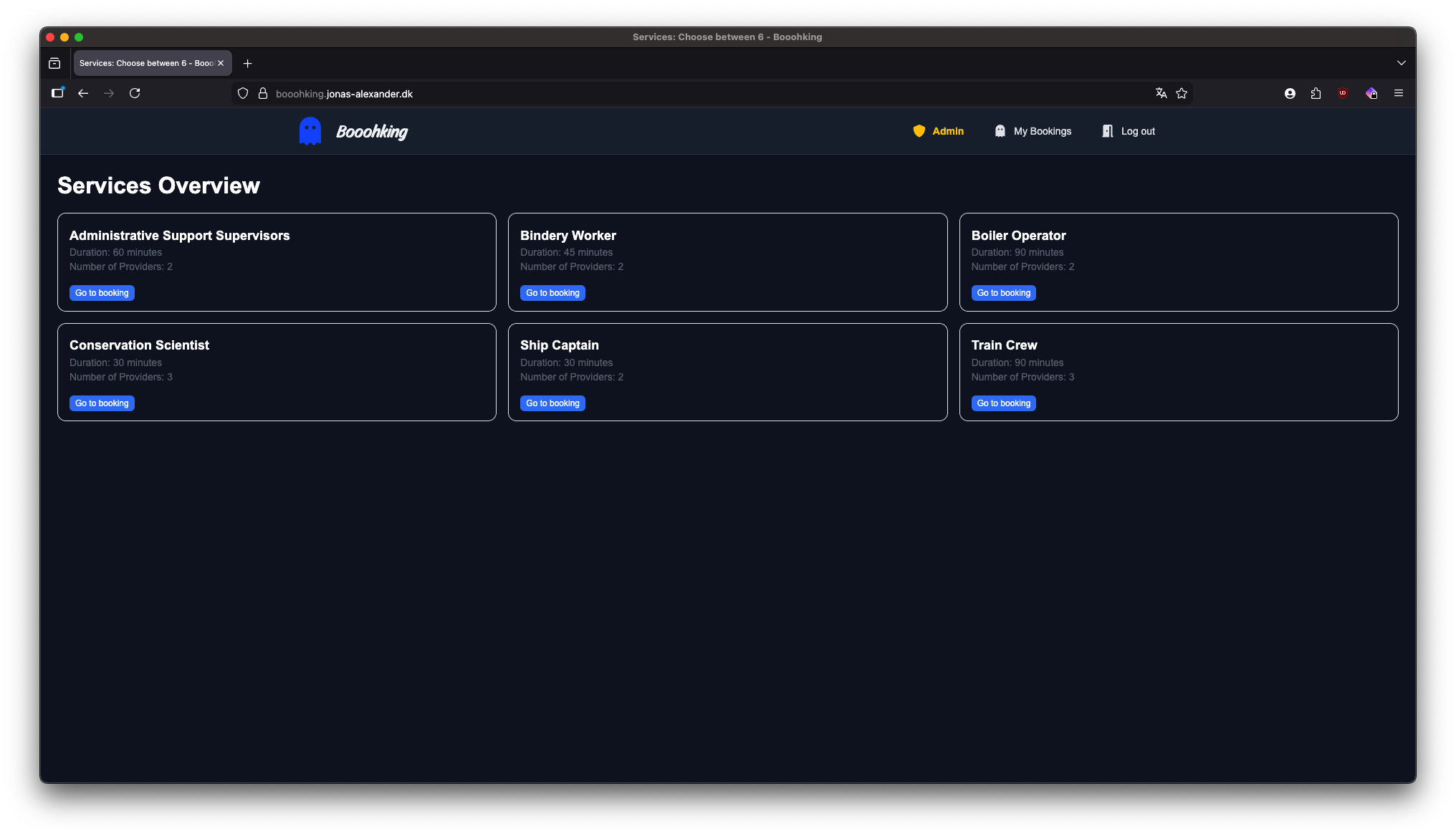
Task: Click the Booohking ghost logo icon
Action: point(310,131)
